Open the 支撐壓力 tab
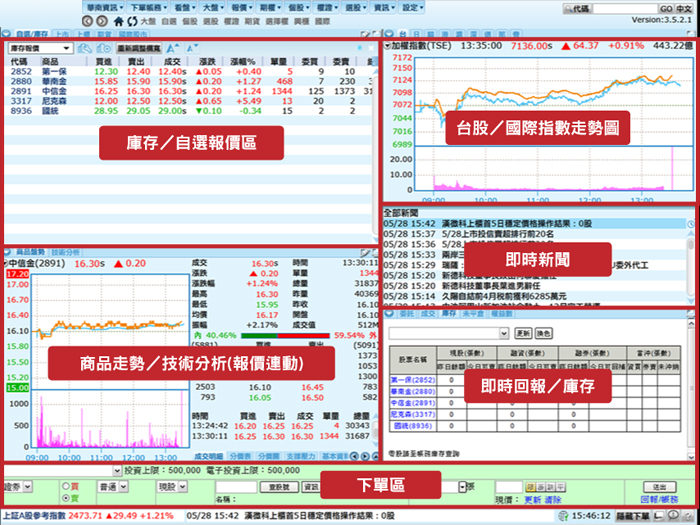 pos(301,456)
